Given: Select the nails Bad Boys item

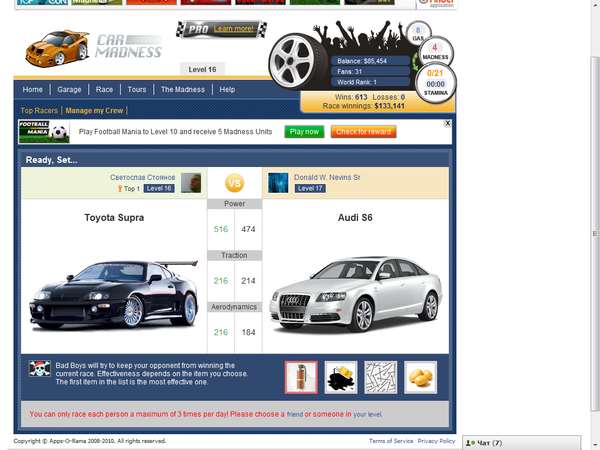Looking at the screenshot, I should pyautogui.click(x=381, y=377).
